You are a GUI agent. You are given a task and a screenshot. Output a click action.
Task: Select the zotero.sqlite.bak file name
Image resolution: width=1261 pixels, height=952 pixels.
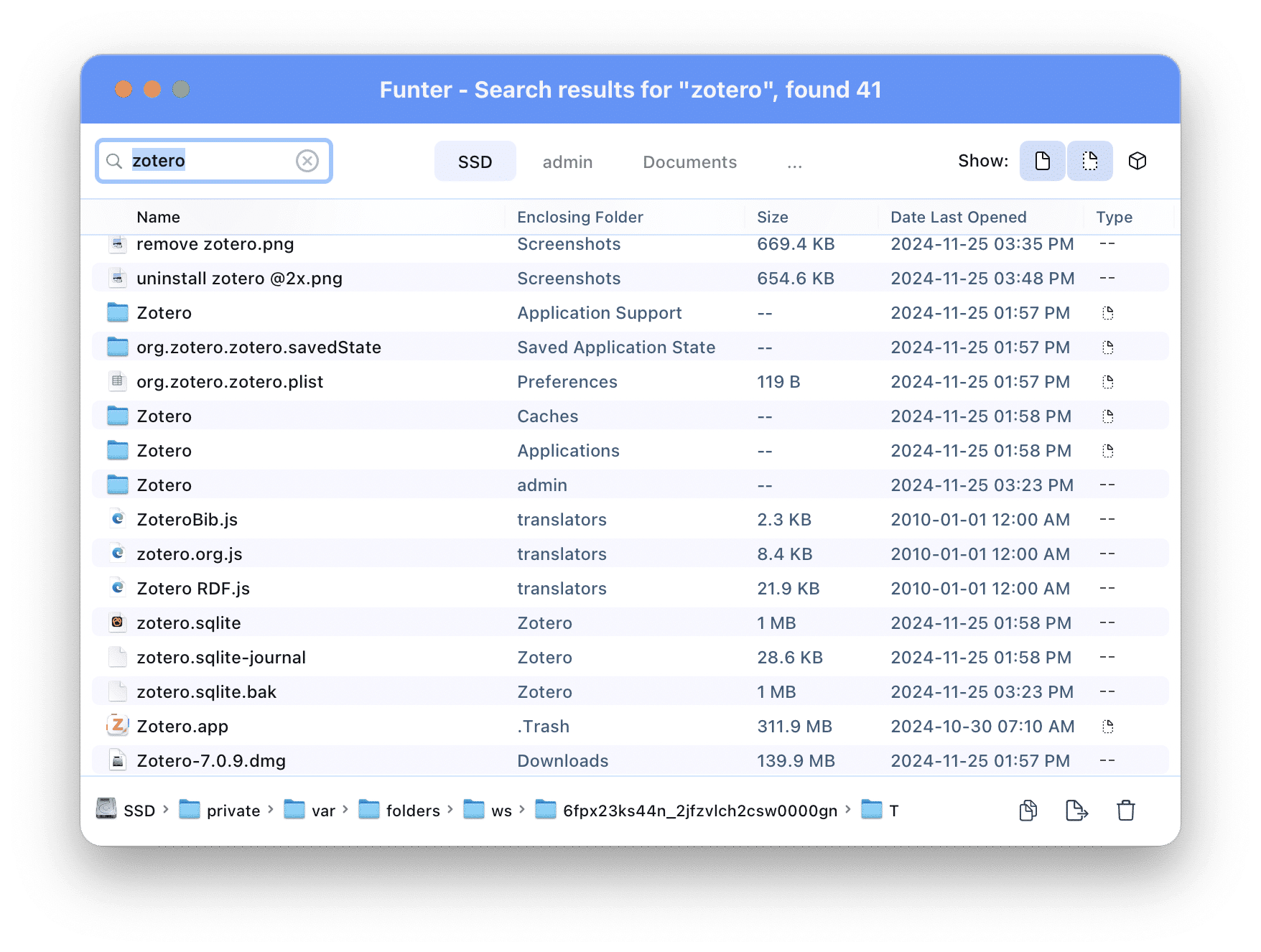tap(206, 692)
